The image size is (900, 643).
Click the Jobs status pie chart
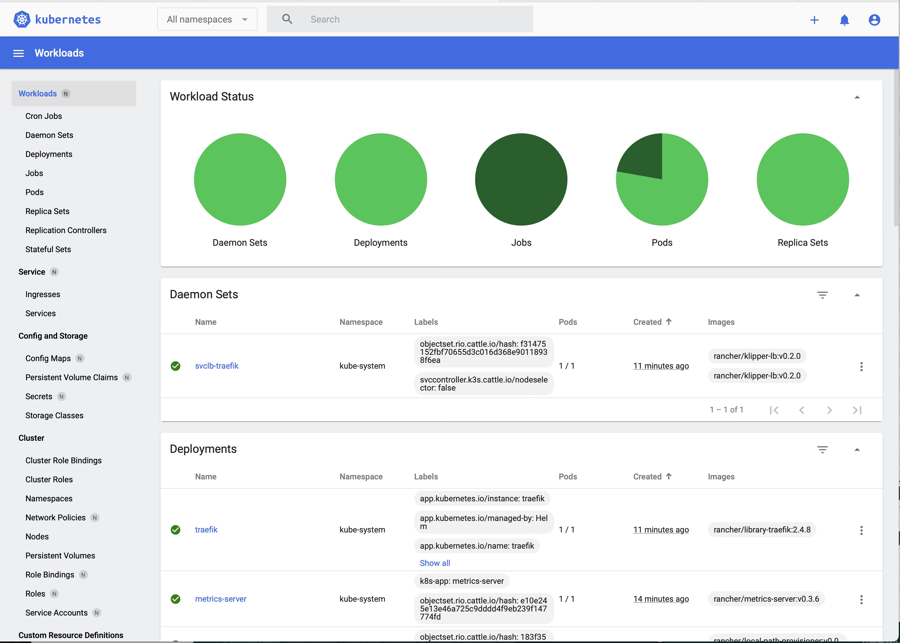(x=521, y=179)
